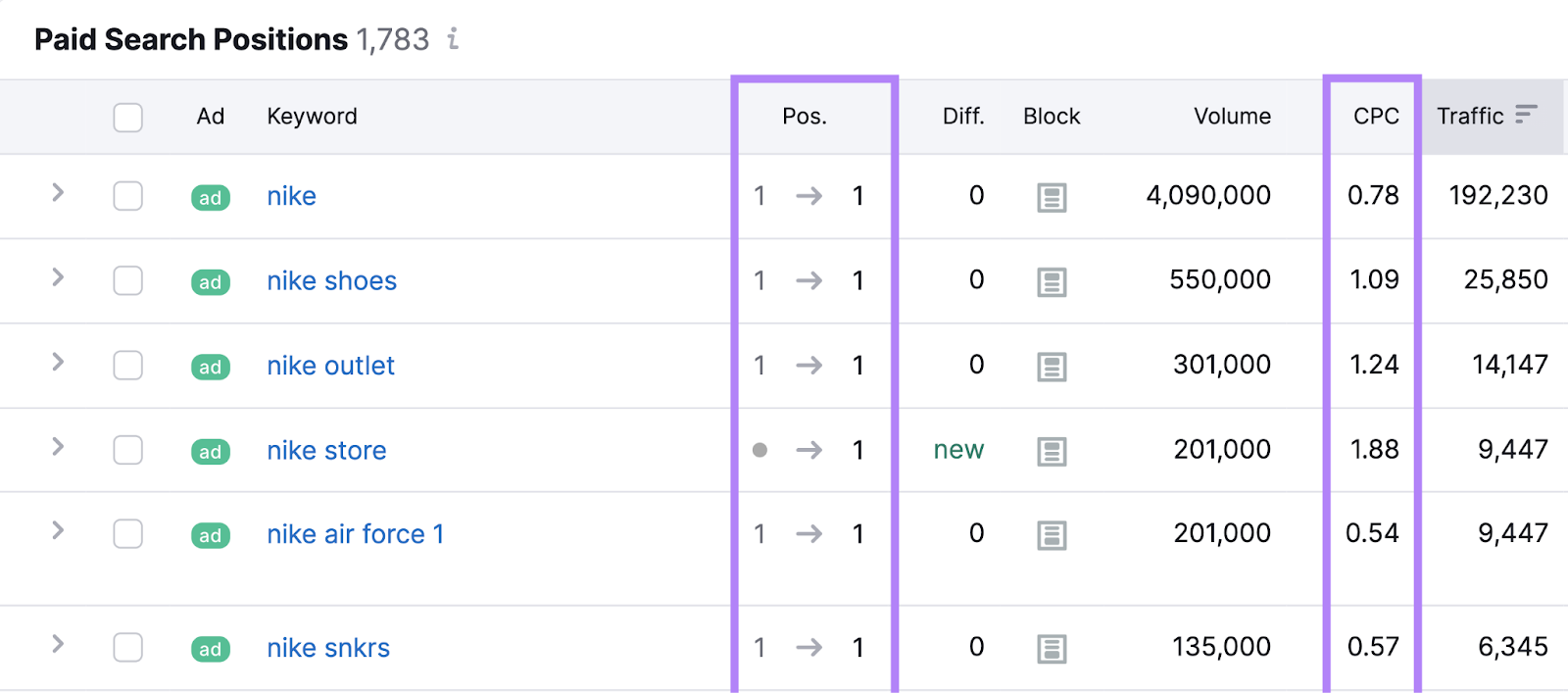Open the nike snkrs keyword link

pos(328,648)
